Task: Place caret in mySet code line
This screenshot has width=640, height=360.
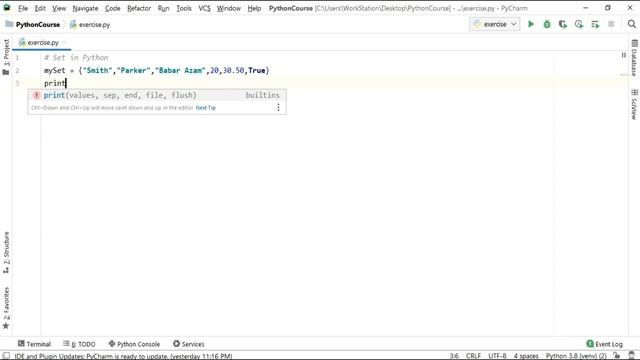Action: click(157, 70)
